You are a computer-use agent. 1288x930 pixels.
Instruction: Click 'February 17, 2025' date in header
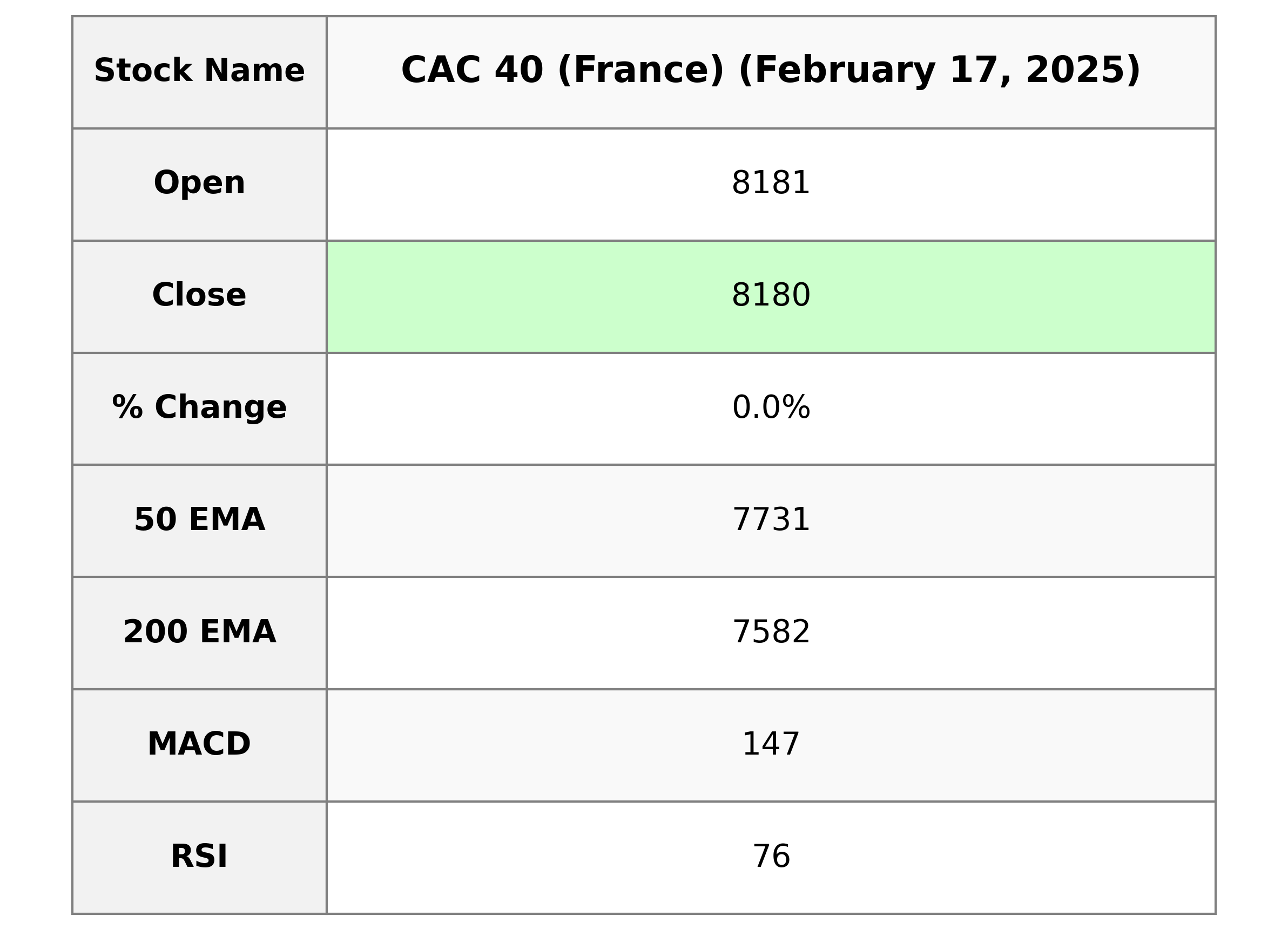point(939,71)
